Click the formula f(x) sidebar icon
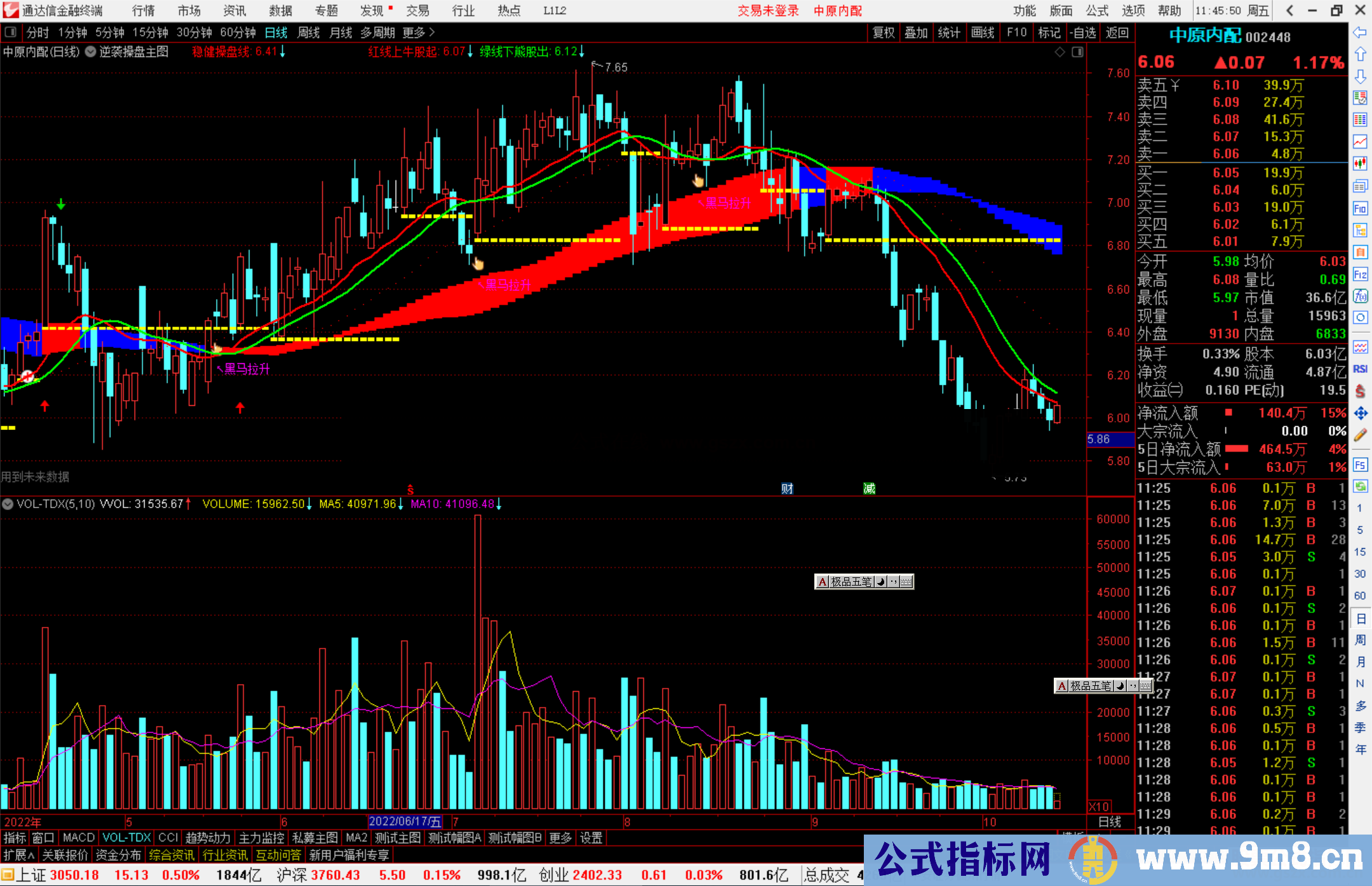Viewport: 1372px width, 886px height. tap(1360, 296)
